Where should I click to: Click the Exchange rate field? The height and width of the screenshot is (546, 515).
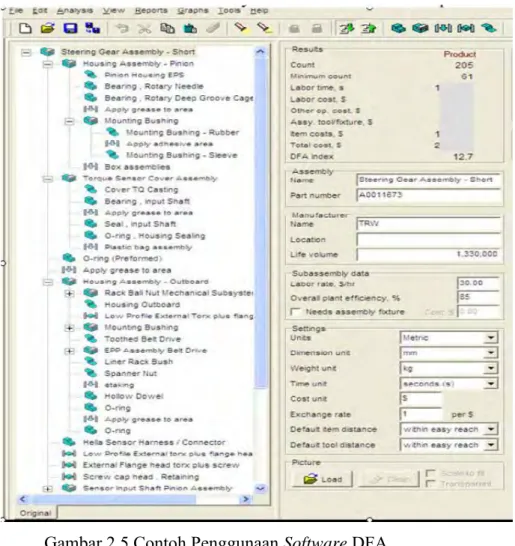(421, 414)
